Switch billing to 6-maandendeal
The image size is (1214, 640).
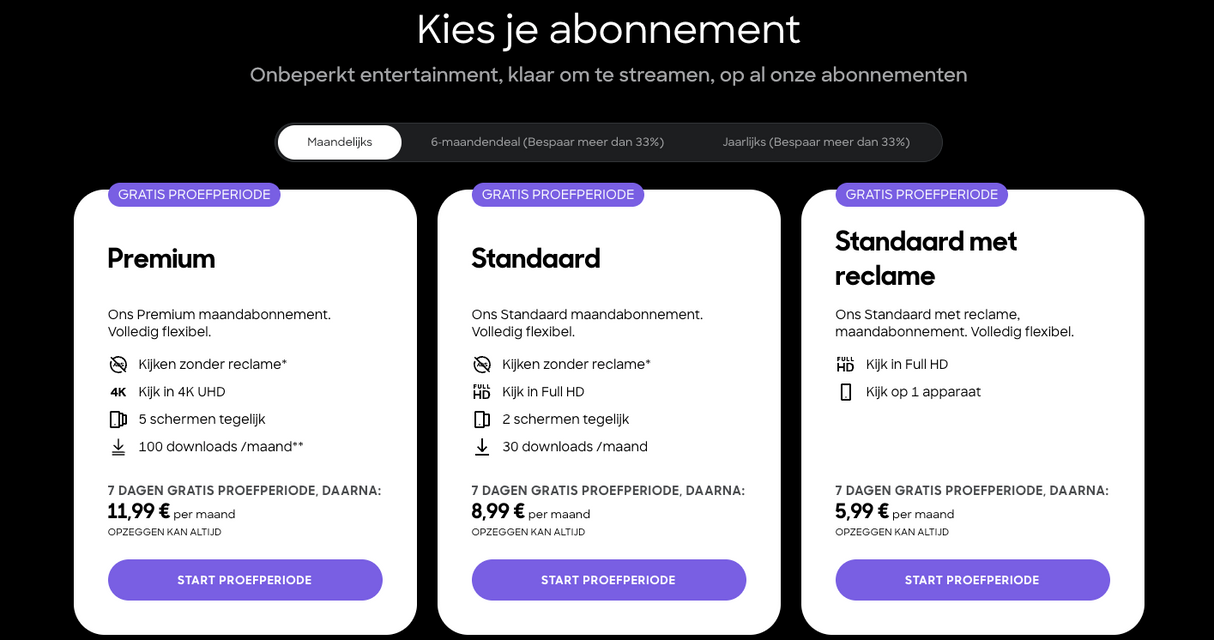(x=546, y=142)
